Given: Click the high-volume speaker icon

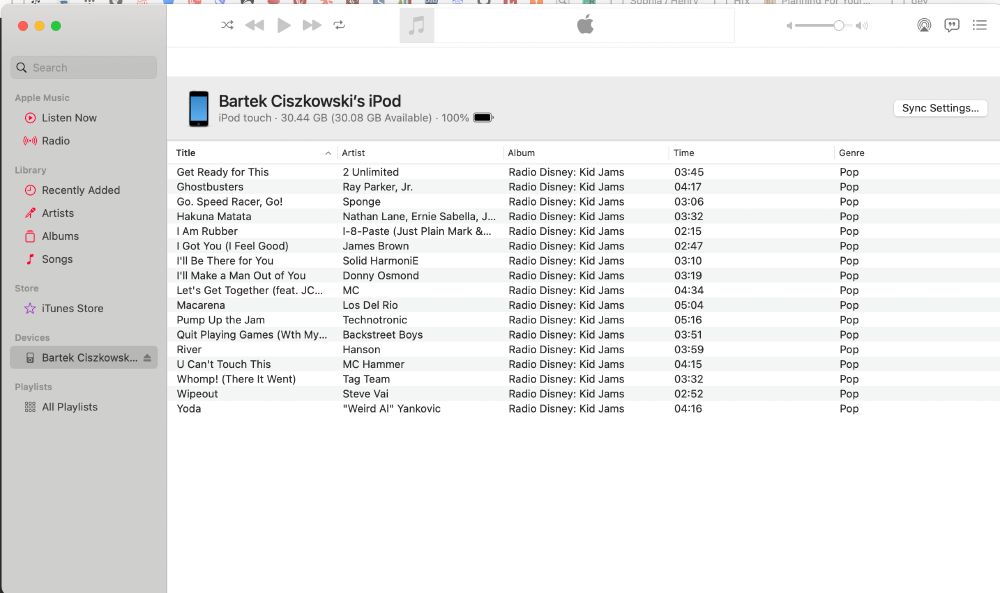Looking at the screenshot, I should click(x=862, y=26).
